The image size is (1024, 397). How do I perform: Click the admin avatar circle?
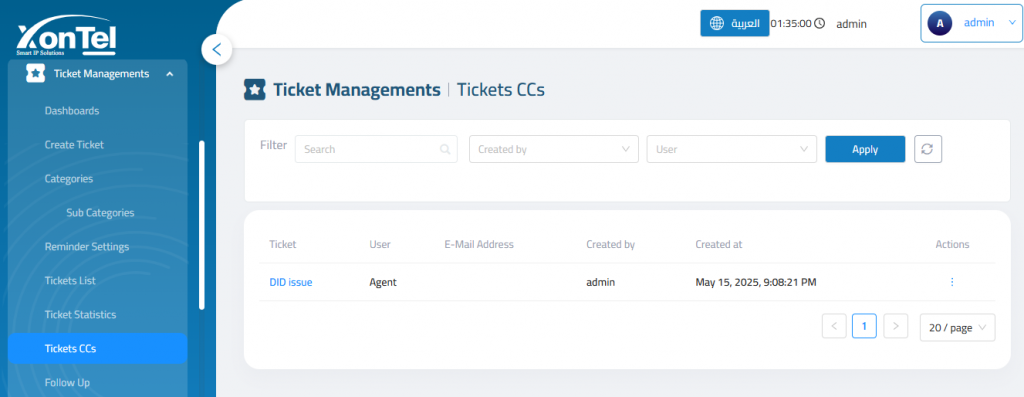[x=940, y=23]
